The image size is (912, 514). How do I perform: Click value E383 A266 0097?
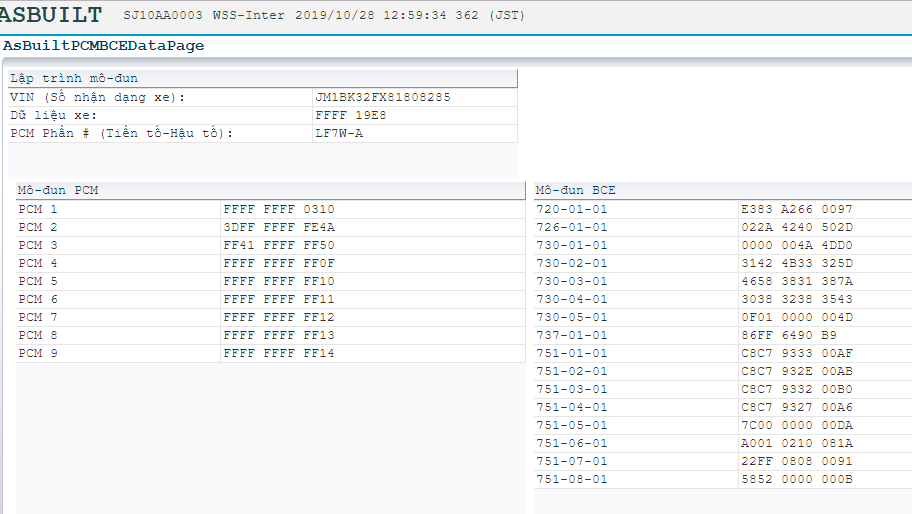(x=796, y=209)
